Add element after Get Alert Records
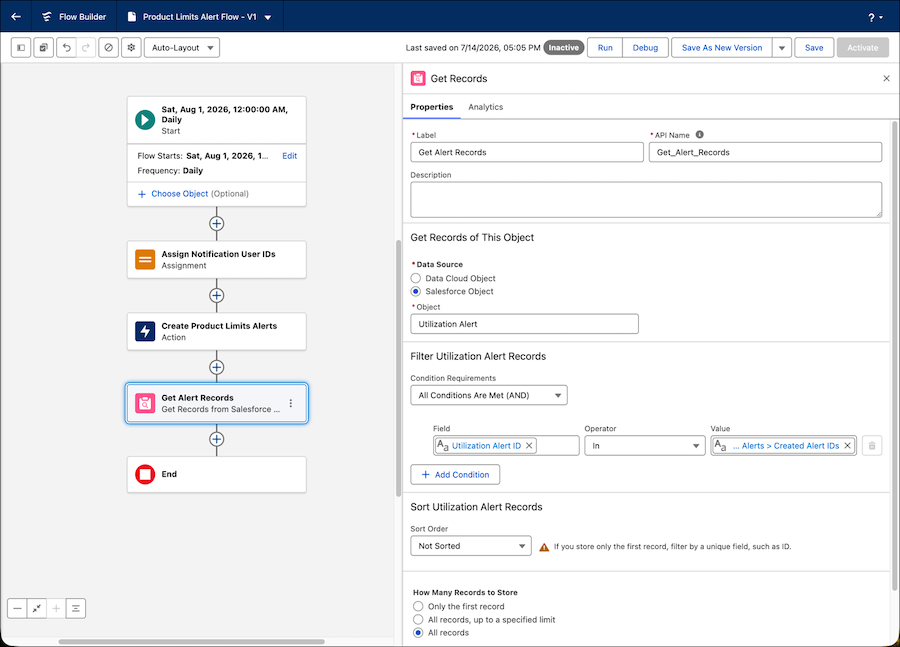 pos(216,439)
